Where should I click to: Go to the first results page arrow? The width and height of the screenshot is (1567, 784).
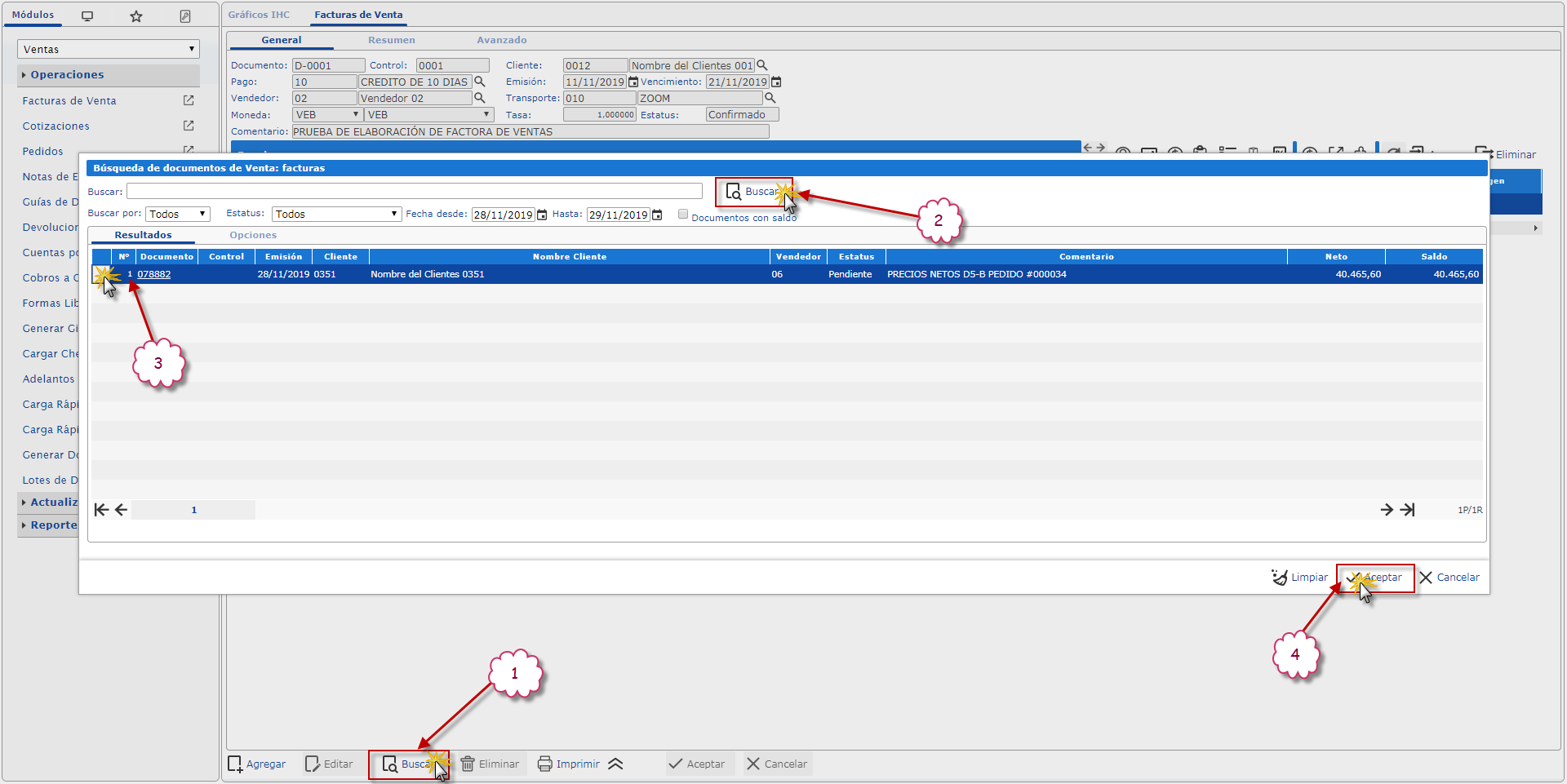[101, 510]
